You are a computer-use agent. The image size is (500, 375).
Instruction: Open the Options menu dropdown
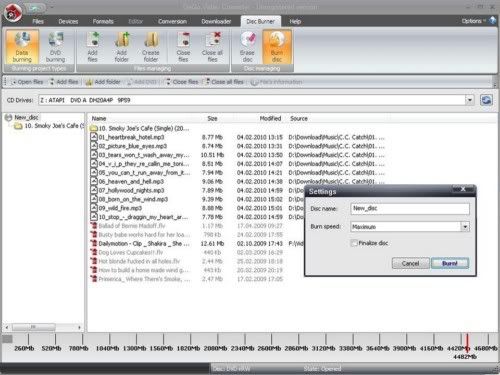click(473, 21)
